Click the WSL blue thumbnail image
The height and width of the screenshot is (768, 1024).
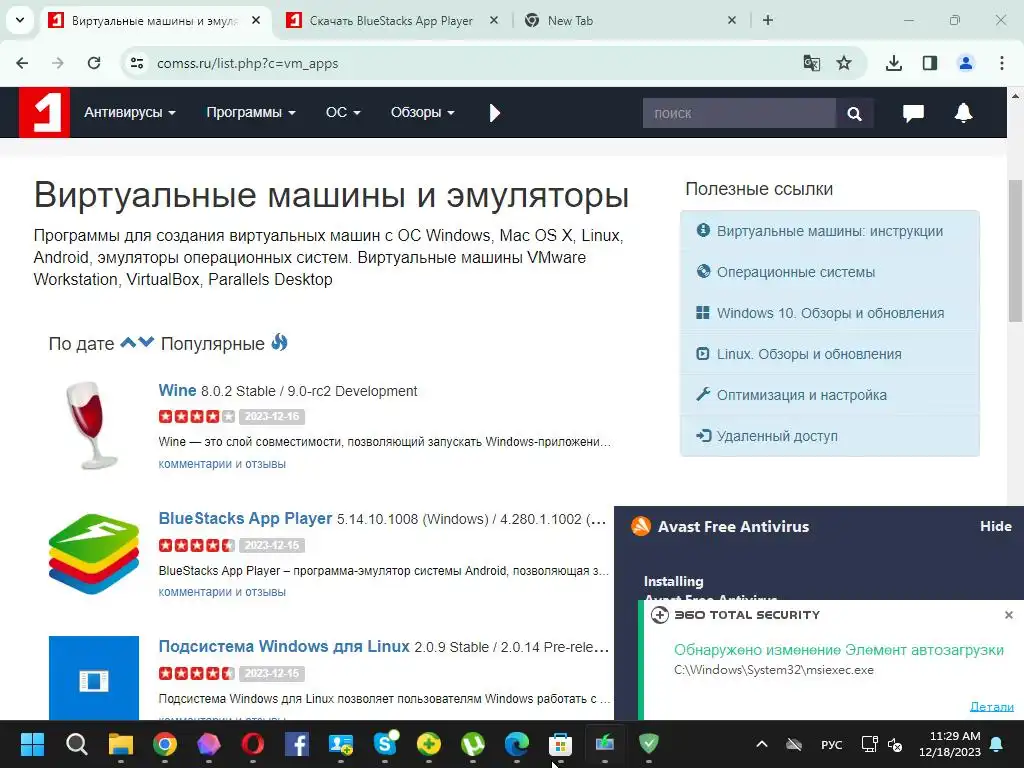[x=93, y=678]
